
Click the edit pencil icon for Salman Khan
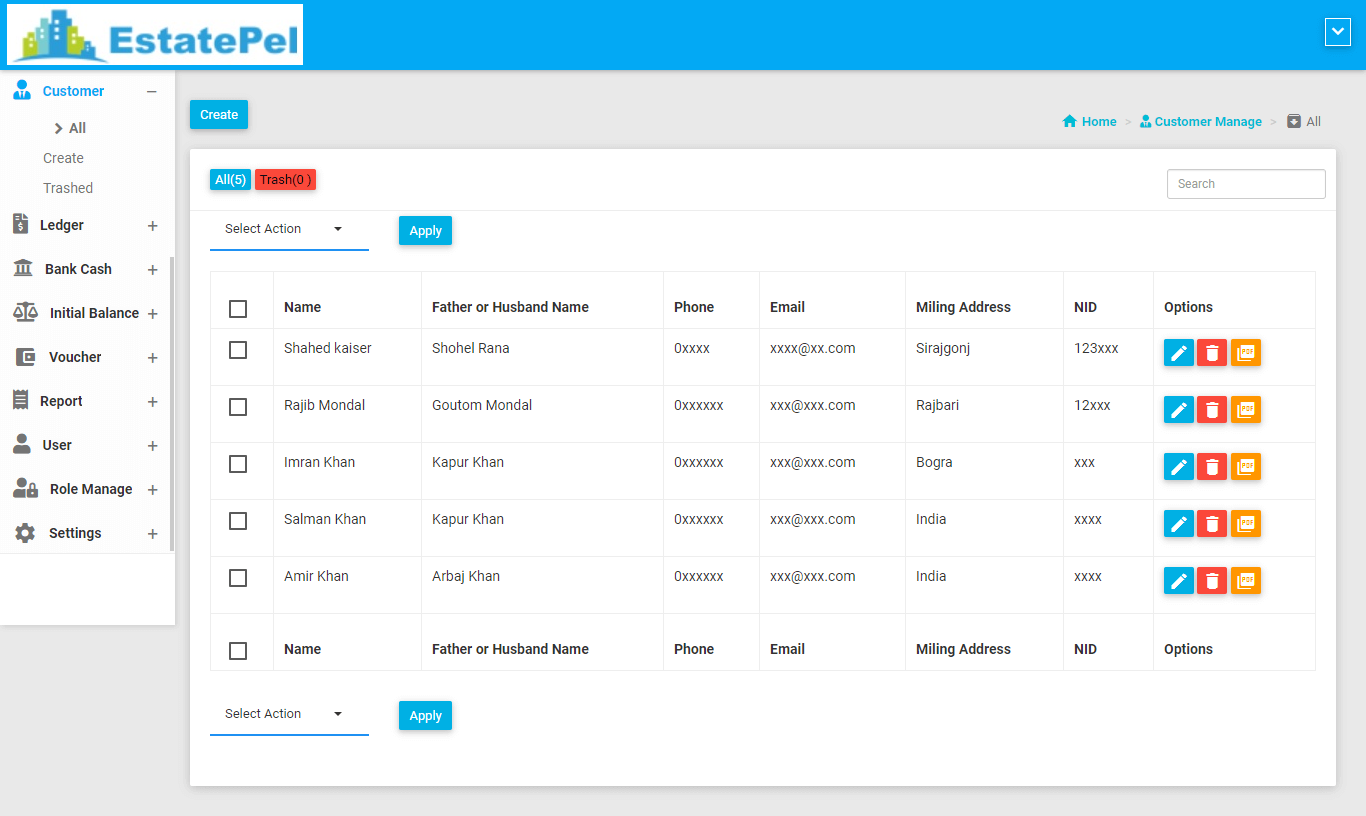pyautogui.click(x=1178, y=524)
